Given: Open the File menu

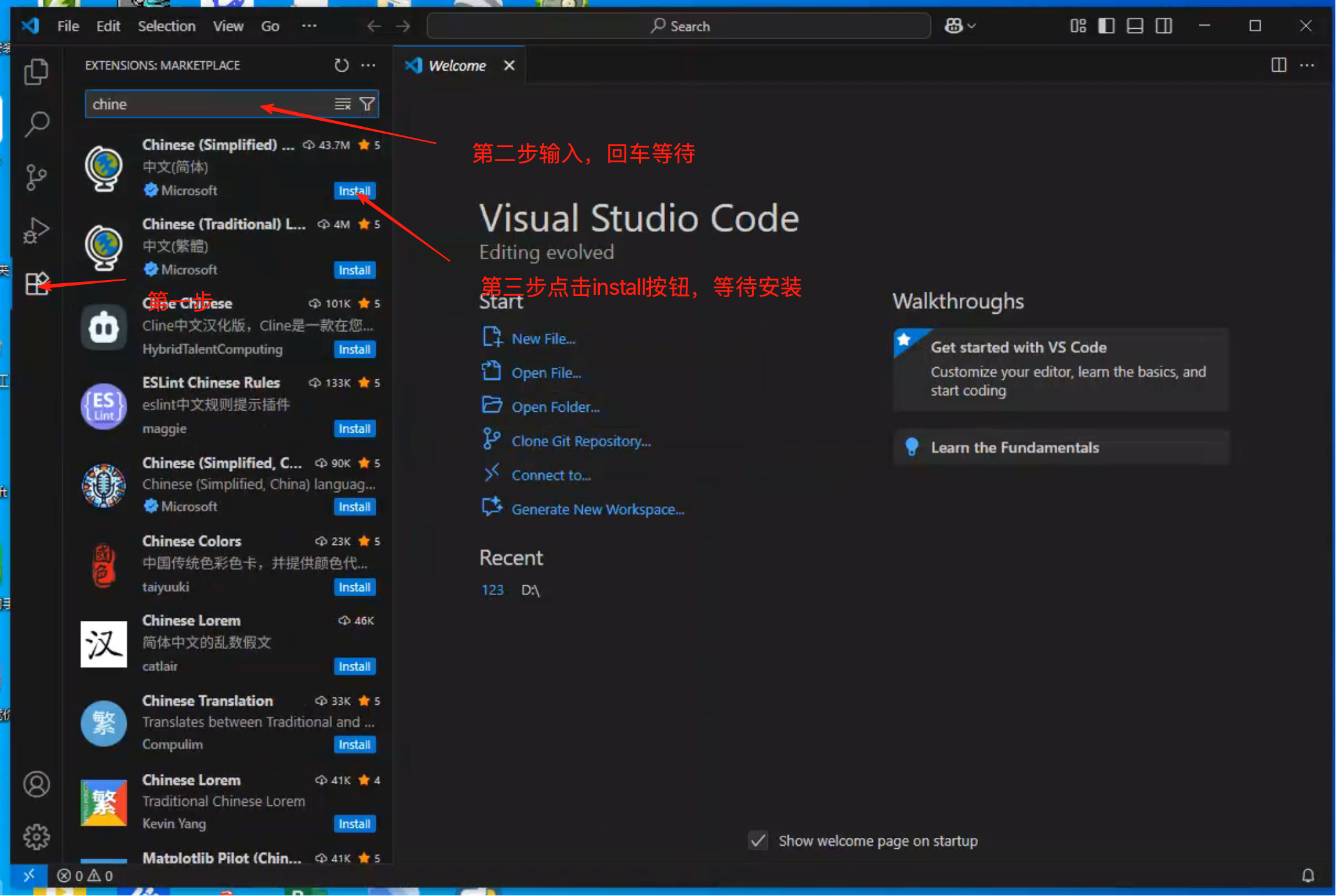Looking at the screenshot, I should 68,26.
